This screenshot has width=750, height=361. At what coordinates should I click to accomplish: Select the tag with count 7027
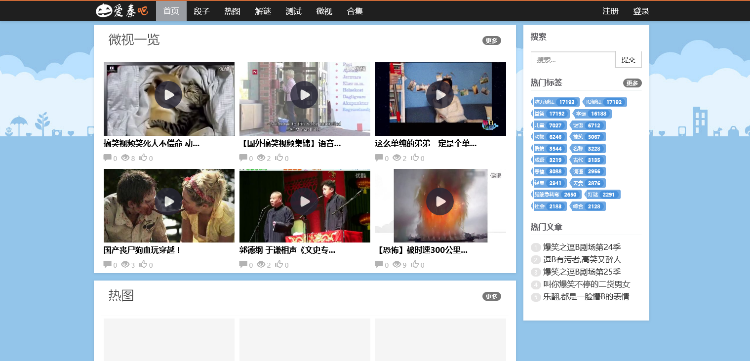click(x=549, y=125)
